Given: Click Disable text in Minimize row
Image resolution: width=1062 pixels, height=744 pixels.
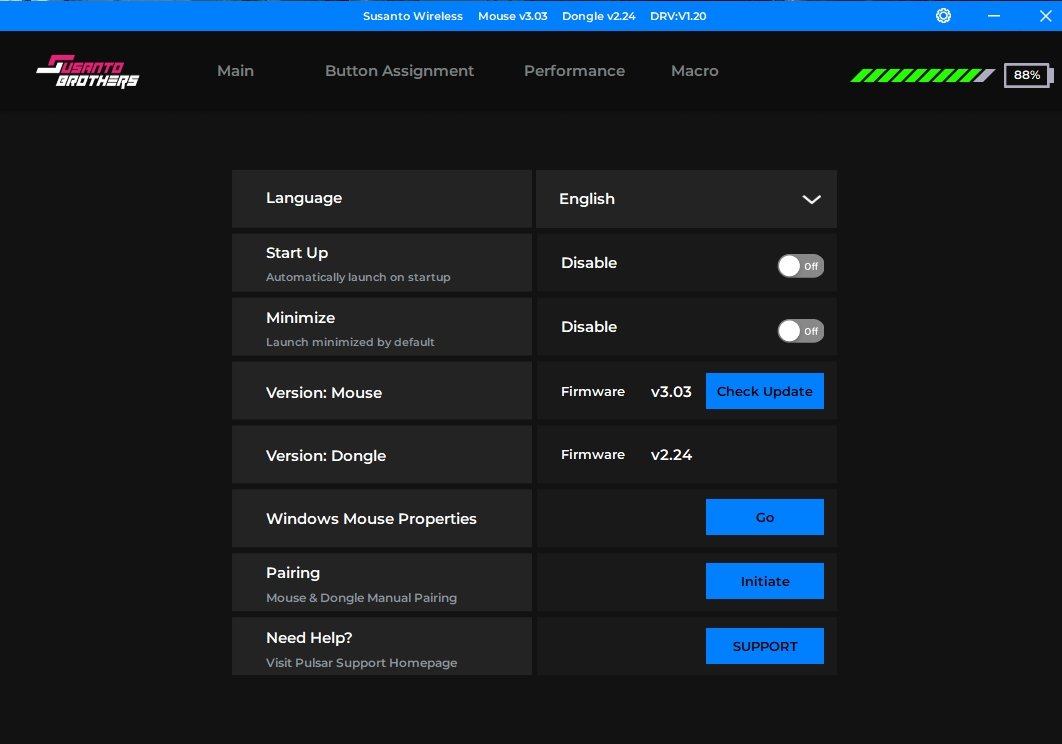Looking at the screenshot, I should (589, 327).
